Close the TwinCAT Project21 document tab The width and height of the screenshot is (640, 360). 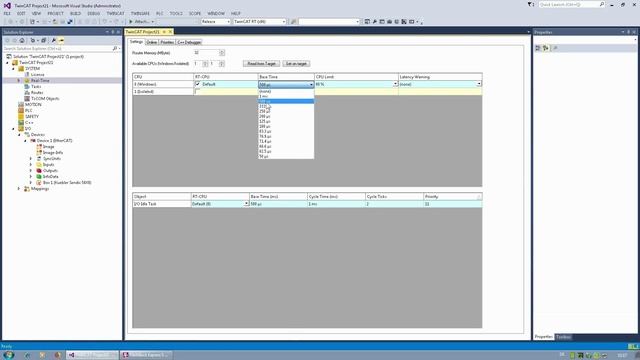point(170,32)
